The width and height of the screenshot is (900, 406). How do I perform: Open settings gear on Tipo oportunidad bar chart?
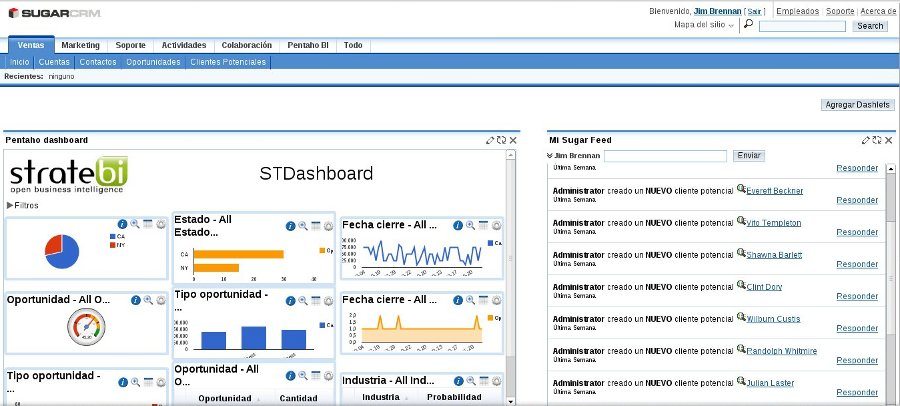pos(329,300)
